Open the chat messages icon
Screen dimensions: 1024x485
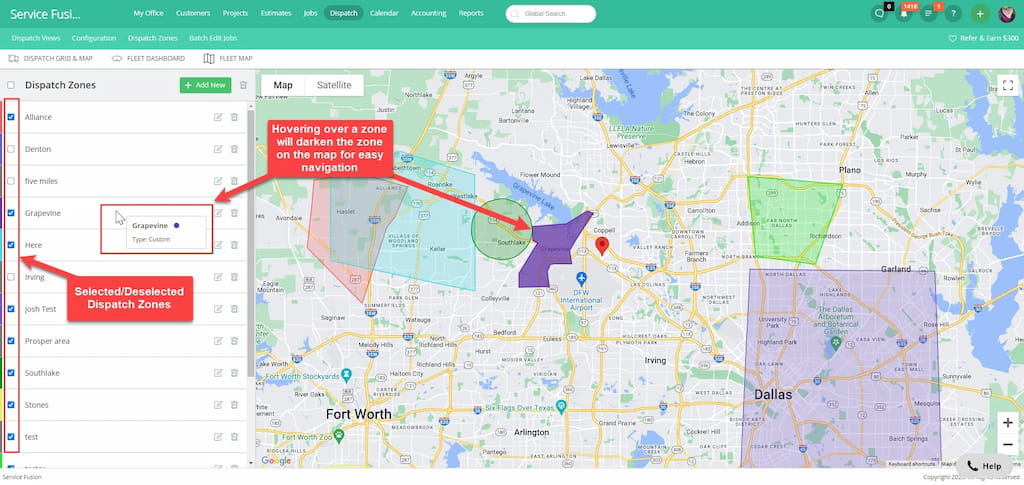pos(879,13)
